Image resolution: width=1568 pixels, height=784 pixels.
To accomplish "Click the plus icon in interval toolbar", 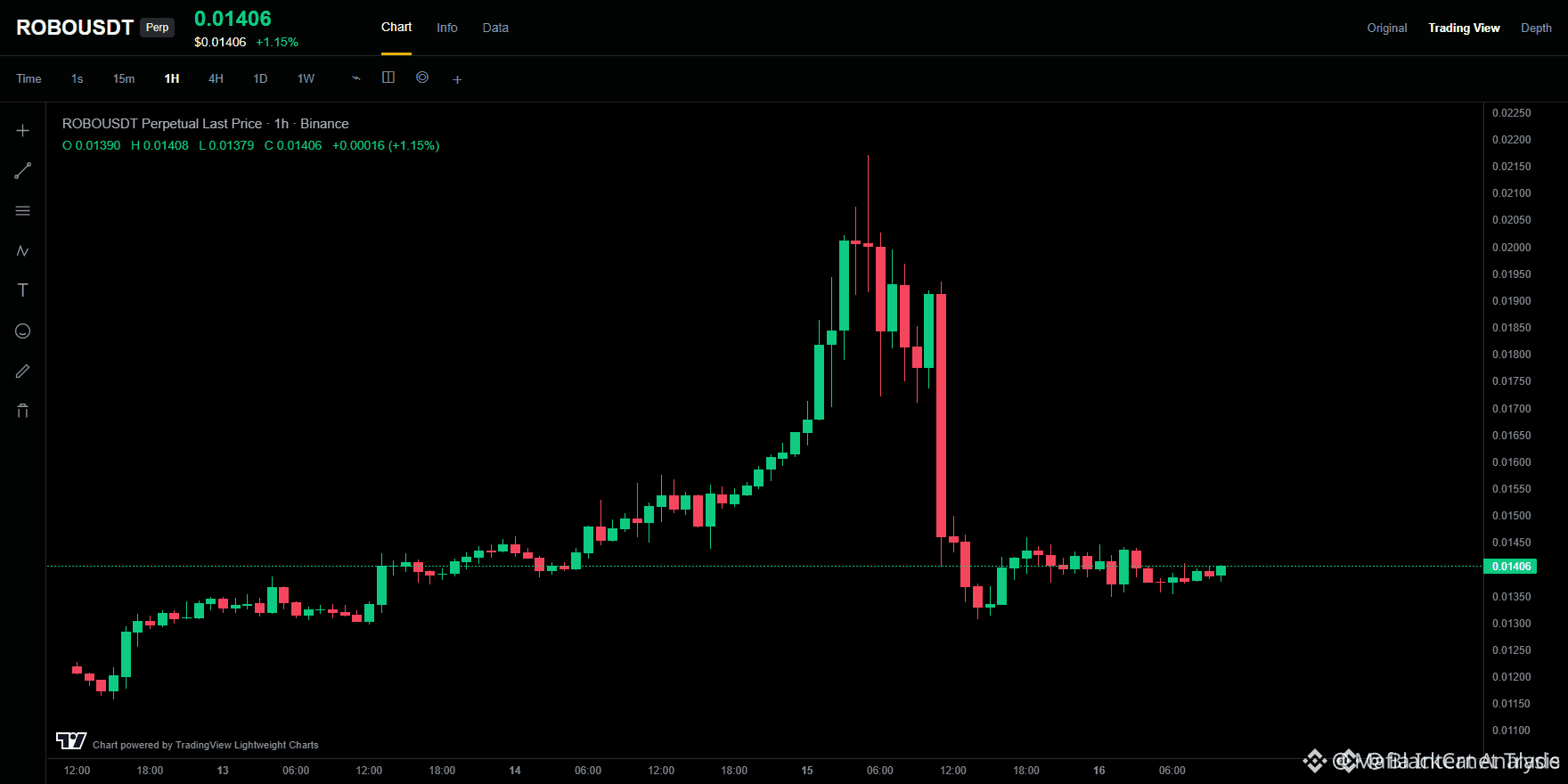I will (x=457, y=79).
